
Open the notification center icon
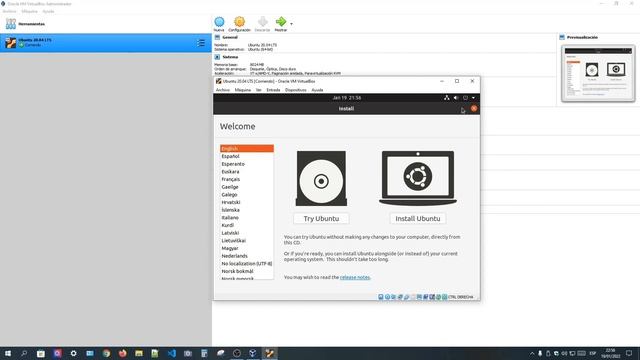coord(629,353)
